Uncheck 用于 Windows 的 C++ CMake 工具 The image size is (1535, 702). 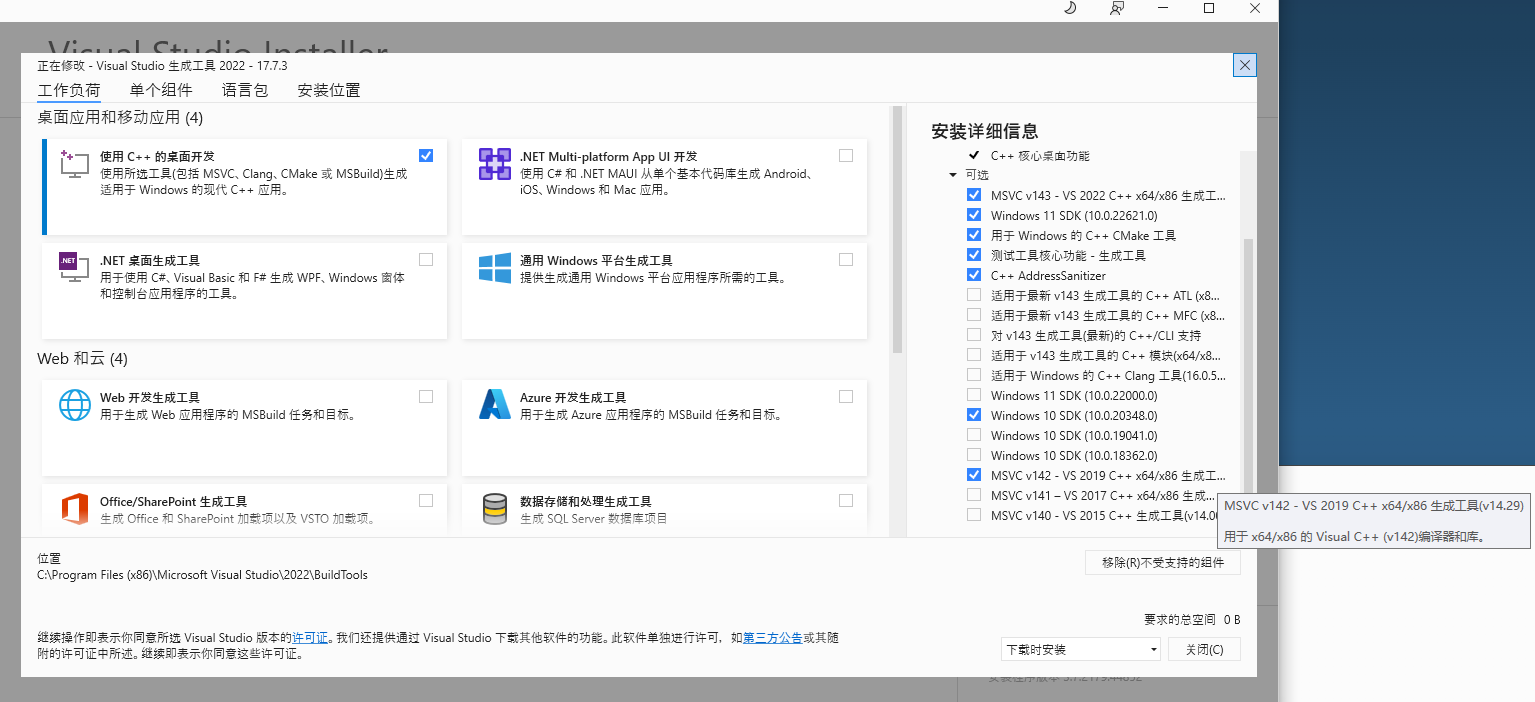974,235
